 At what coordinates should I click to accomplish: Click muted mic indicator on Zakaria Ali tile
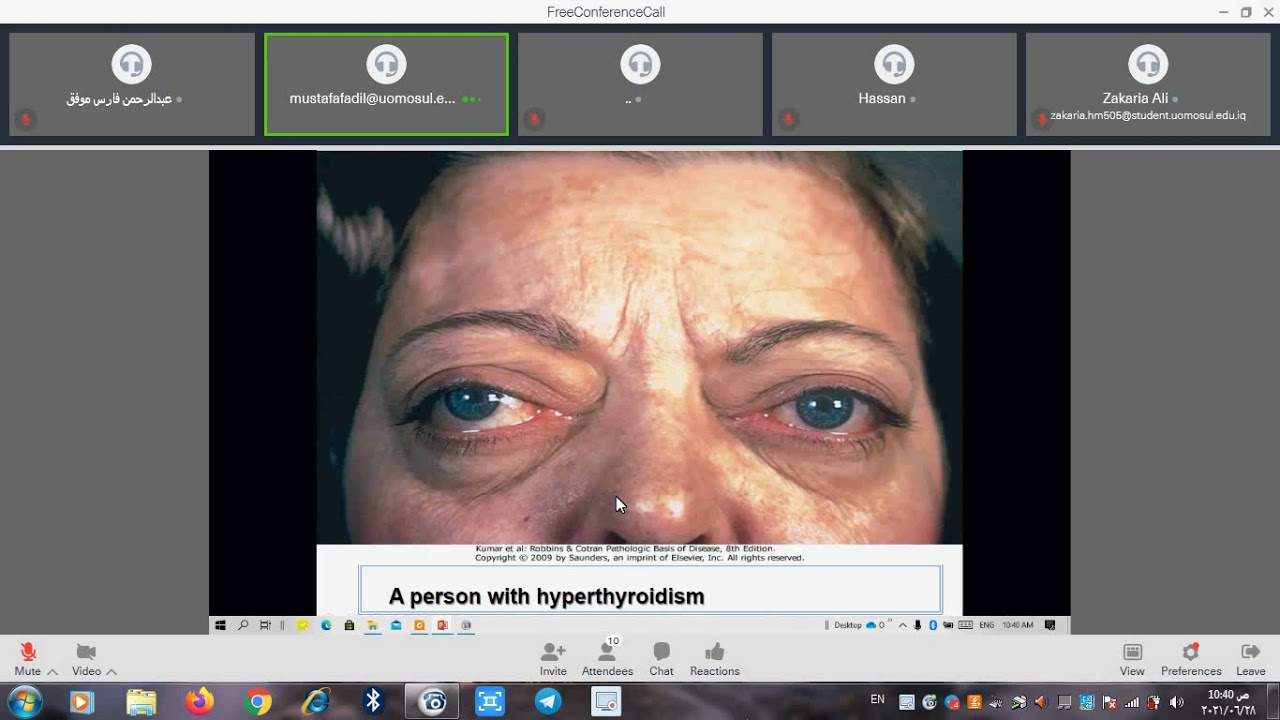point(1041,120)
